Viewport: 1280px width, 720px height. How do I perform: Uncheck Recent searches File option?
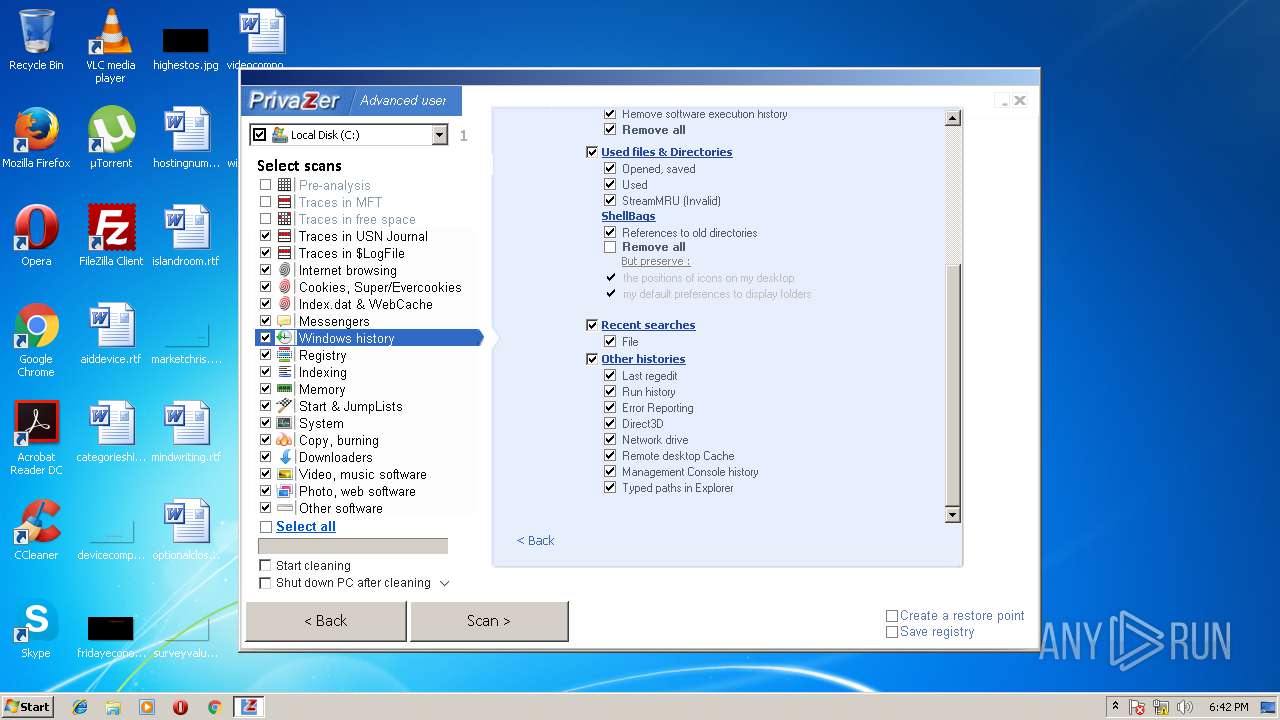coord(610,342)
